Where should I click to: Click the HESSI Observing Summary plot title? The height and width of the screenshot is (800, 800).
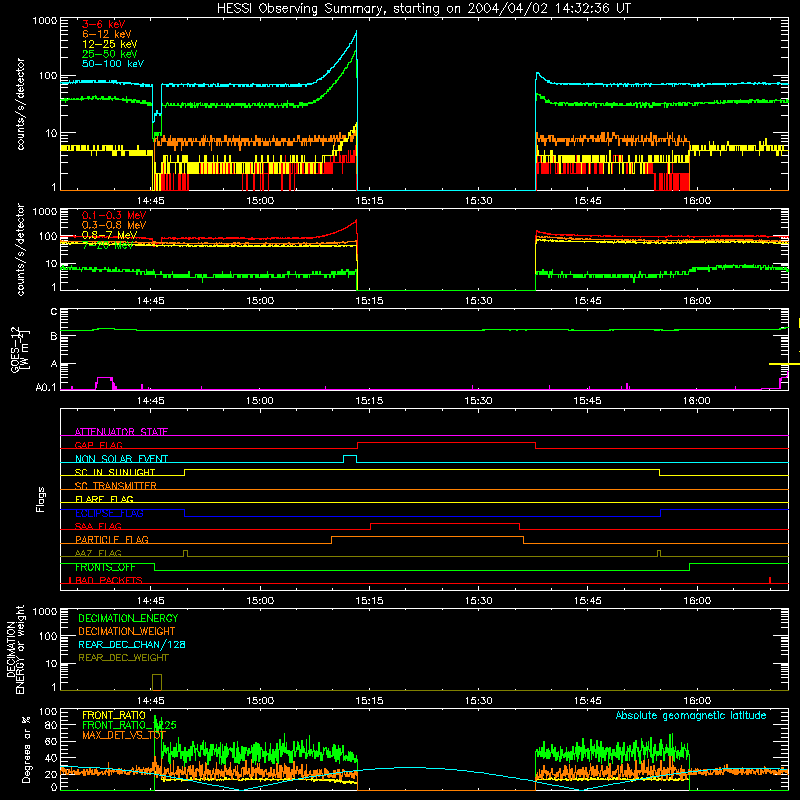(424, 9)
